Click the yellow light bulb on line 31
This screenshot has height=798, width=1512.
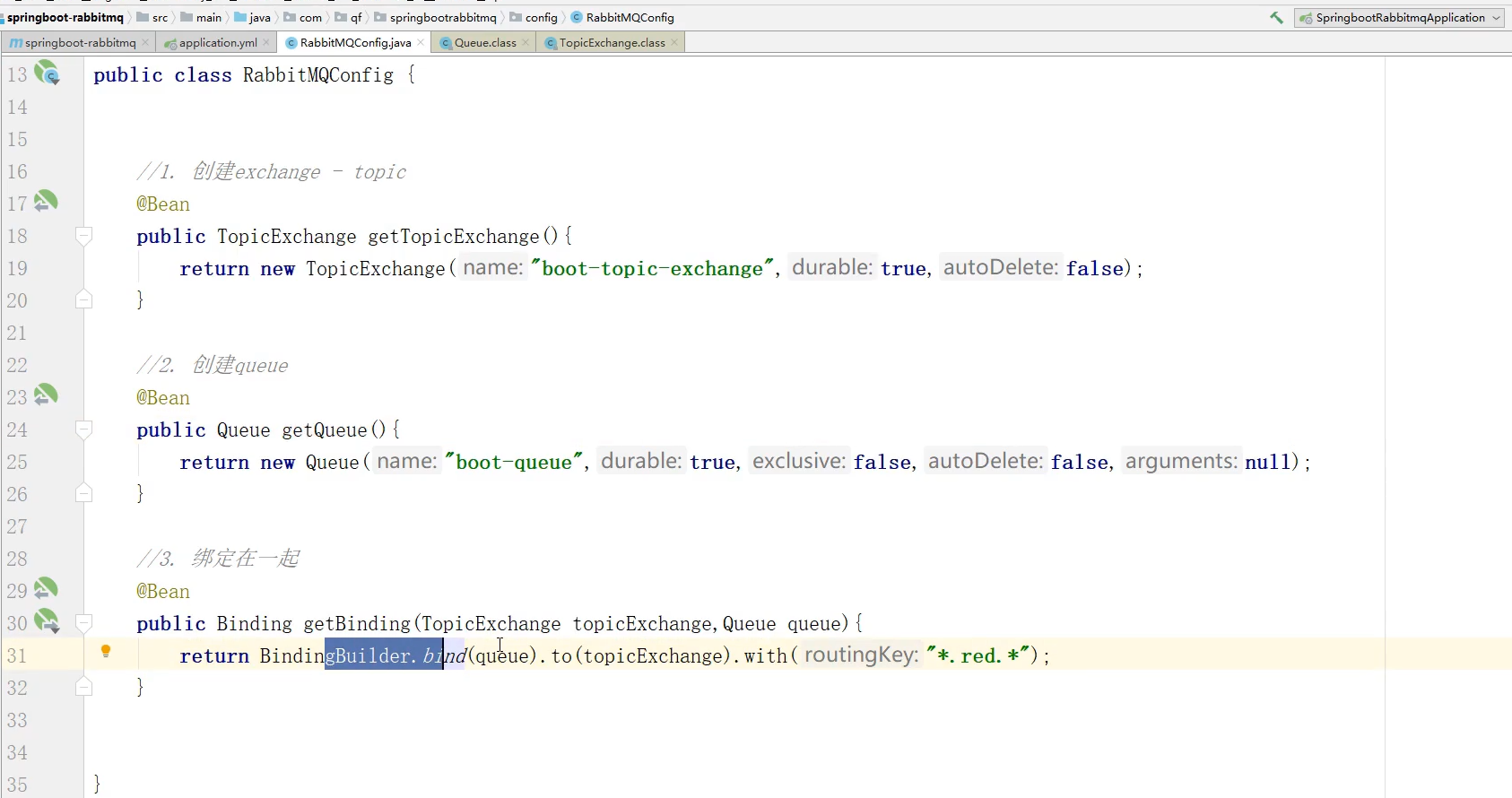pos(106,652)
